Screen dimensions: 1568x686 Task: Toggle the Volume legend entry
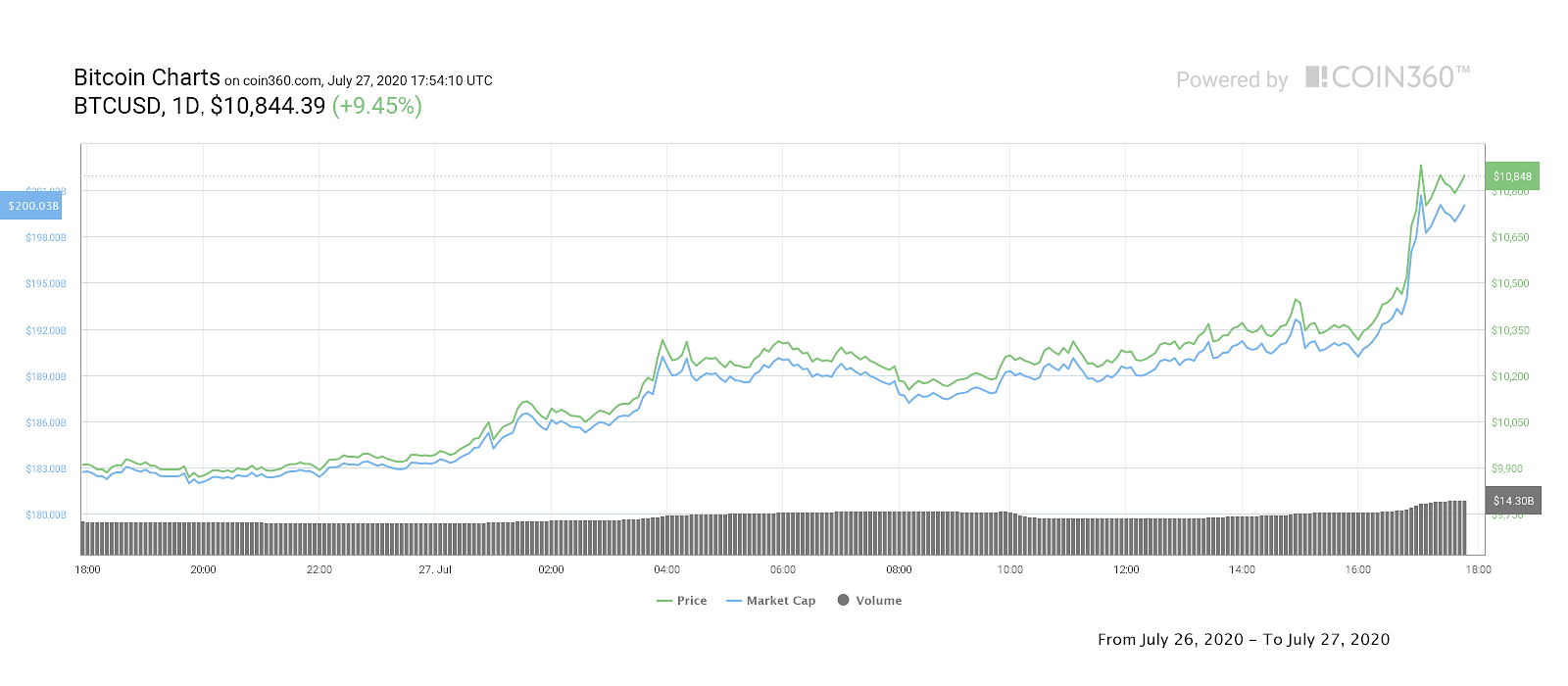[x=869, y=601]
